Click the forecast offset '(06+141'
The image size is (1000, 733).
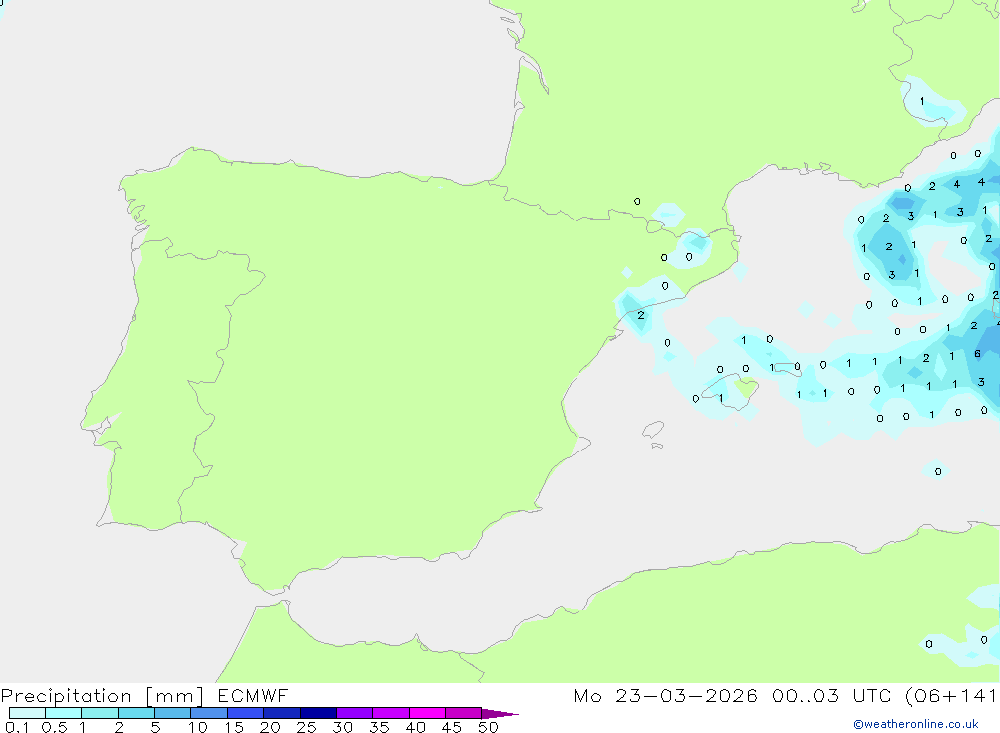click(x=952, y=695)
